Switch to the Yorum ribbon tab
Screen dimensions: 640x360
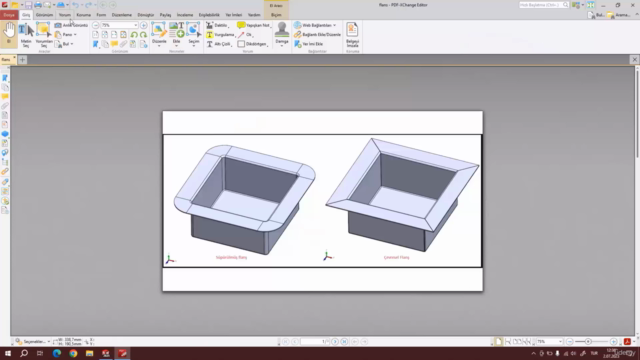point(64,15)
